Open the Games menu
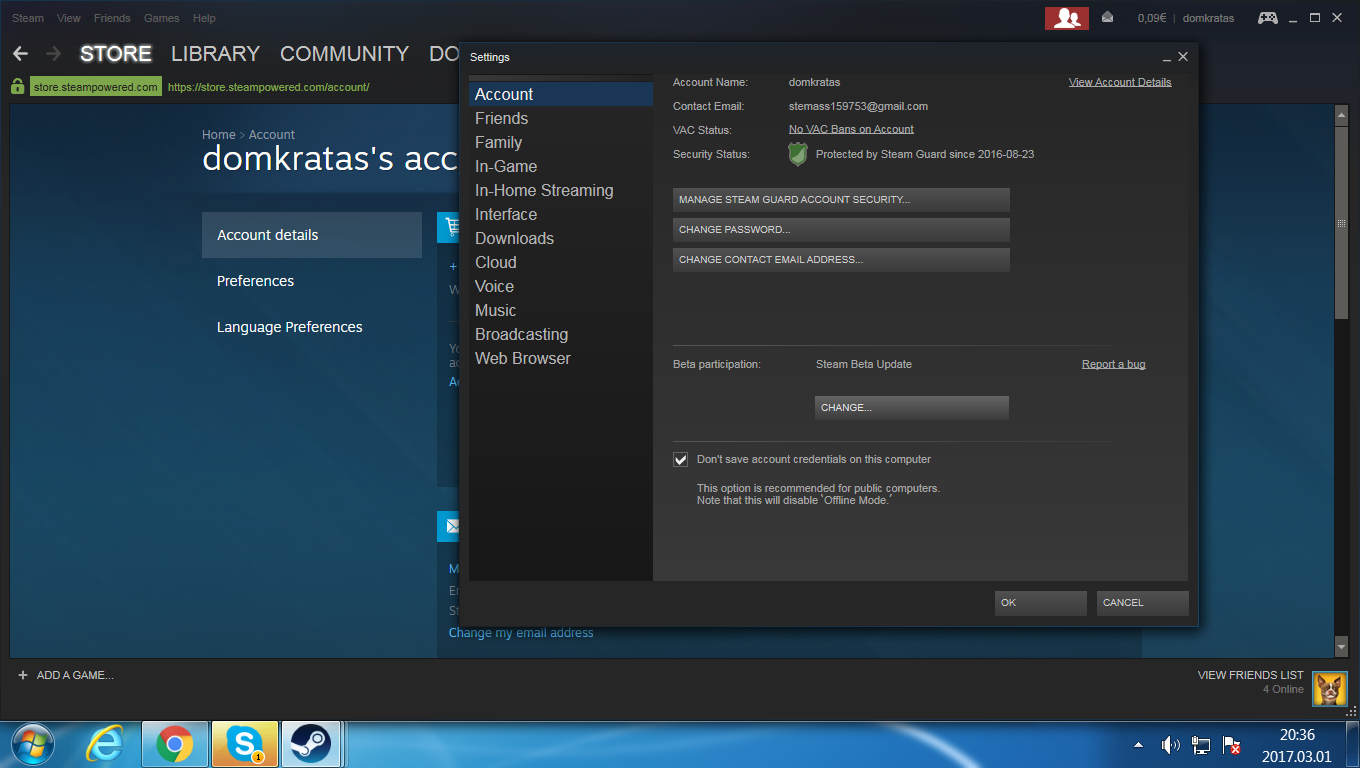The width and height of the screenshot is (1360, 768). (162, 18)
